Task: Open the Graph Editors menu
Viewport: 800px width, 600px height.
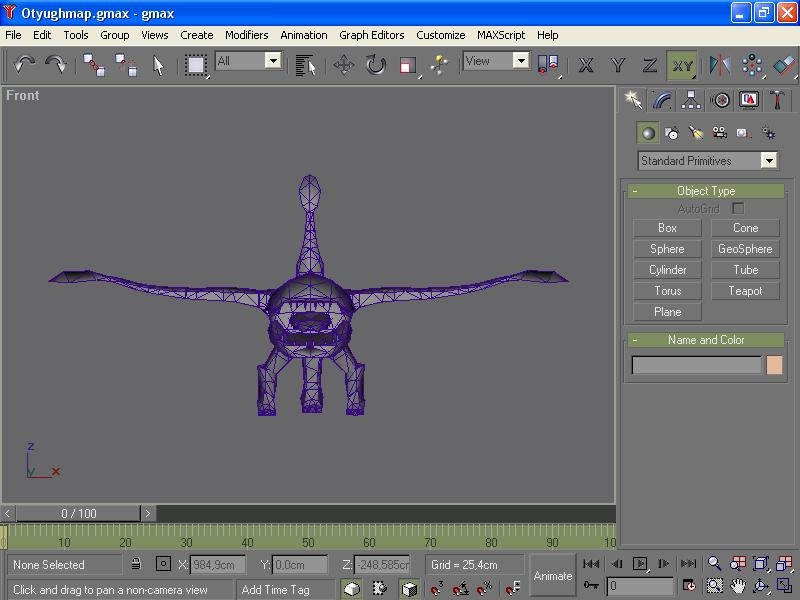Action: click(x=371, y=35)
